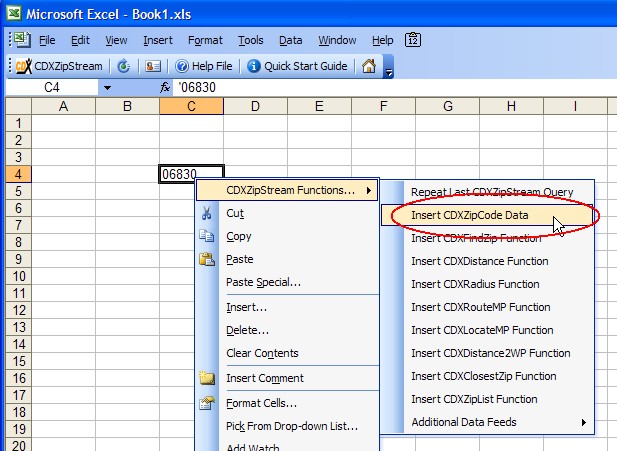Select column C header

[x=191, y=106]
